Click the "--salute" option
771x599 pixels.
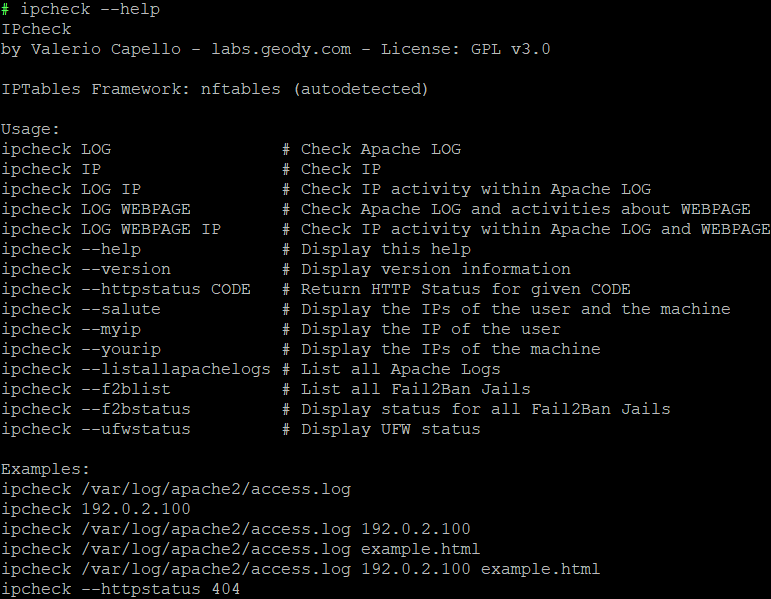coord(121,309)
